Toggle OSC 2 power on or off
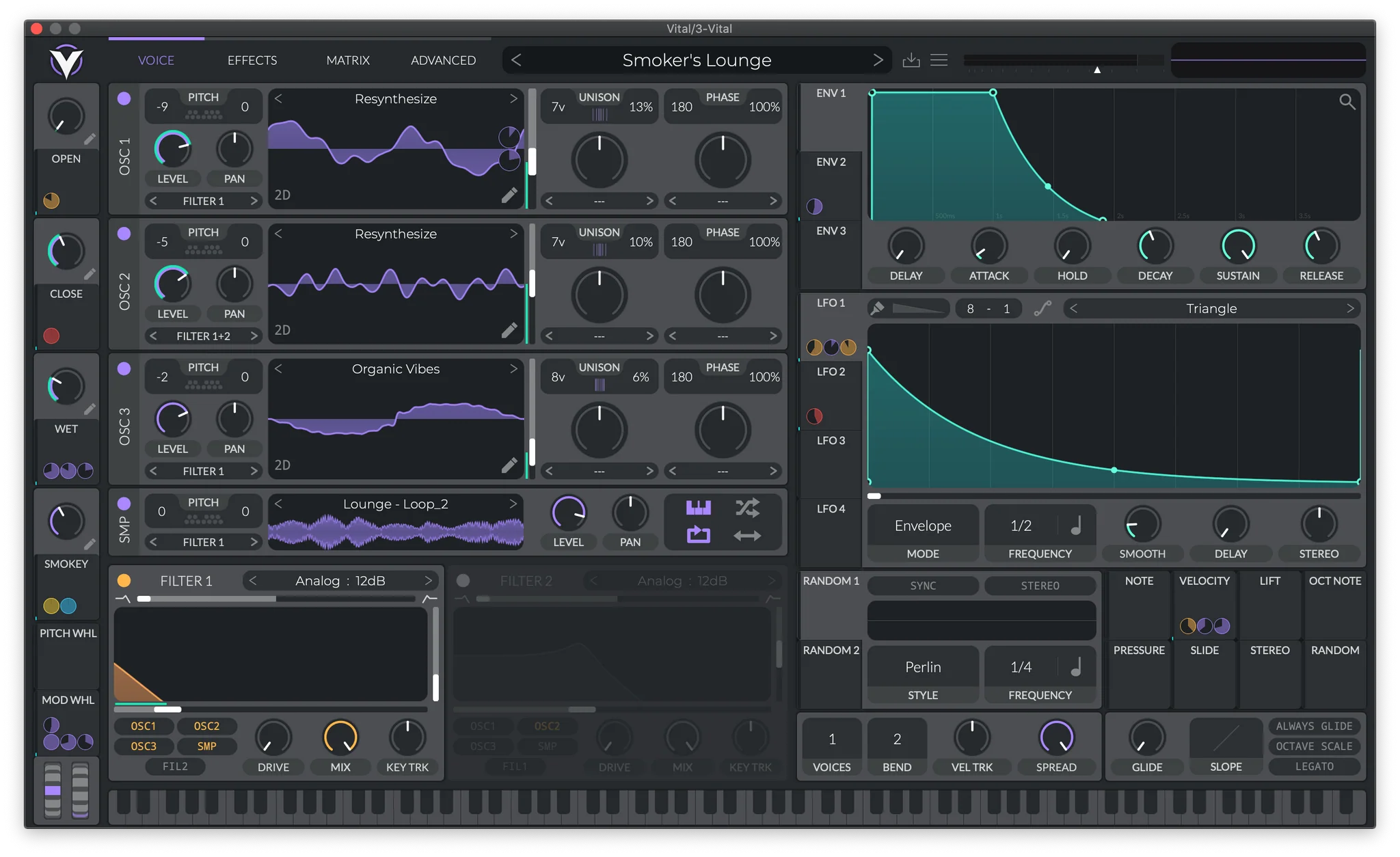Screen dimensions: 1400x857 click(x=124, y=233)
